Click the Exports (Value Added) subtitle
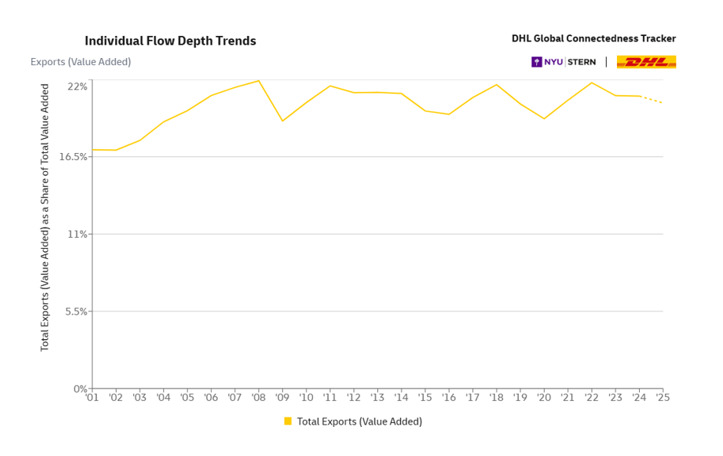723x456 pixels. coord(80,62)
